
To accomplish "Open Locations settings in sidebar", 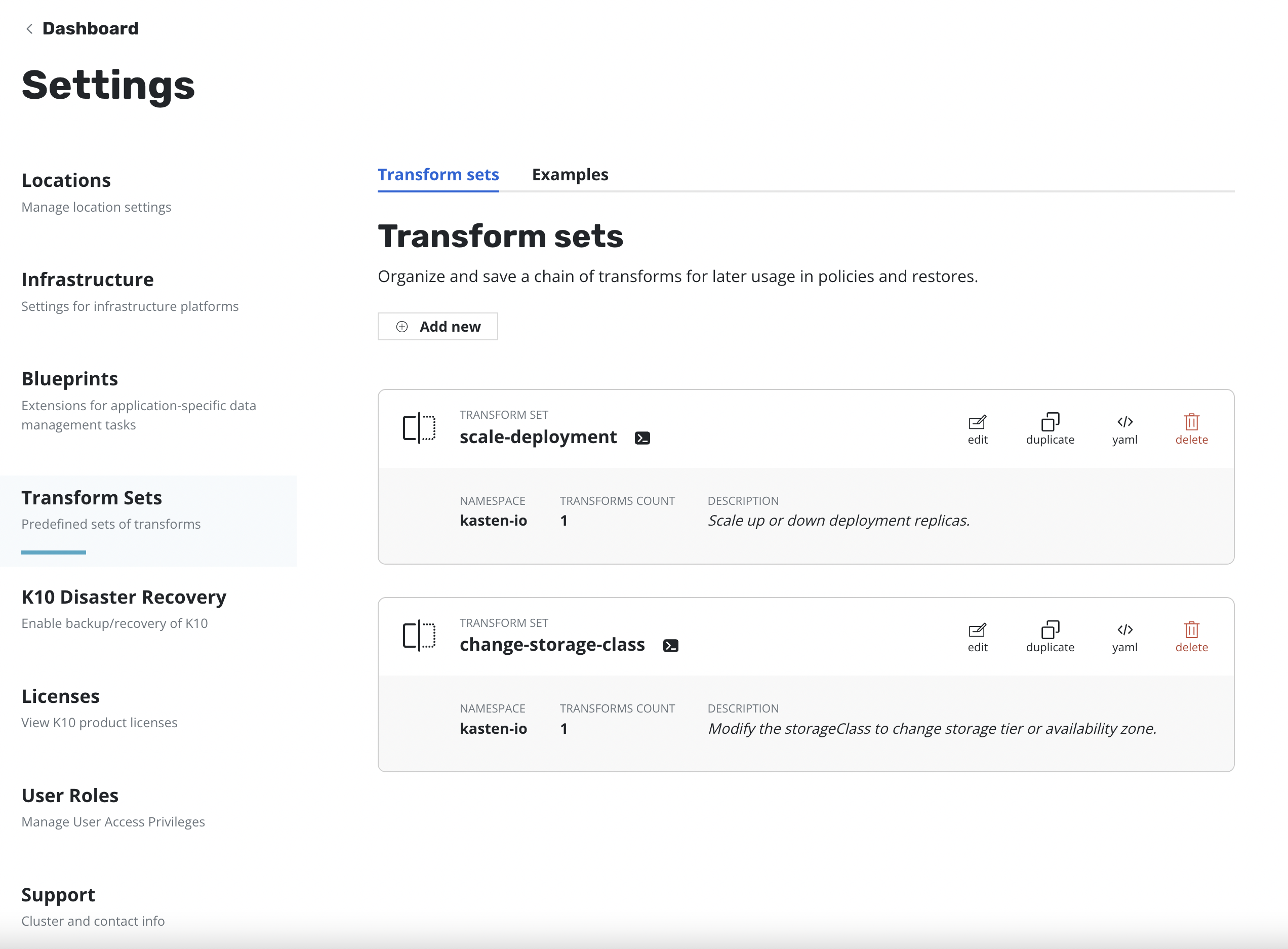I will point(66,180).
